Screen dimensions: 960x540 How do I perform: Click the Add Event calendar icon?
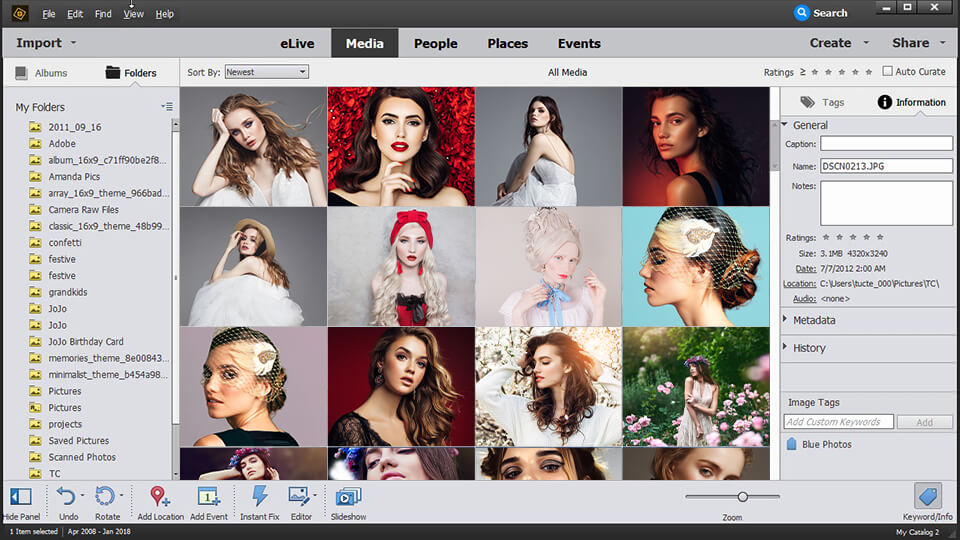[208, 496]
